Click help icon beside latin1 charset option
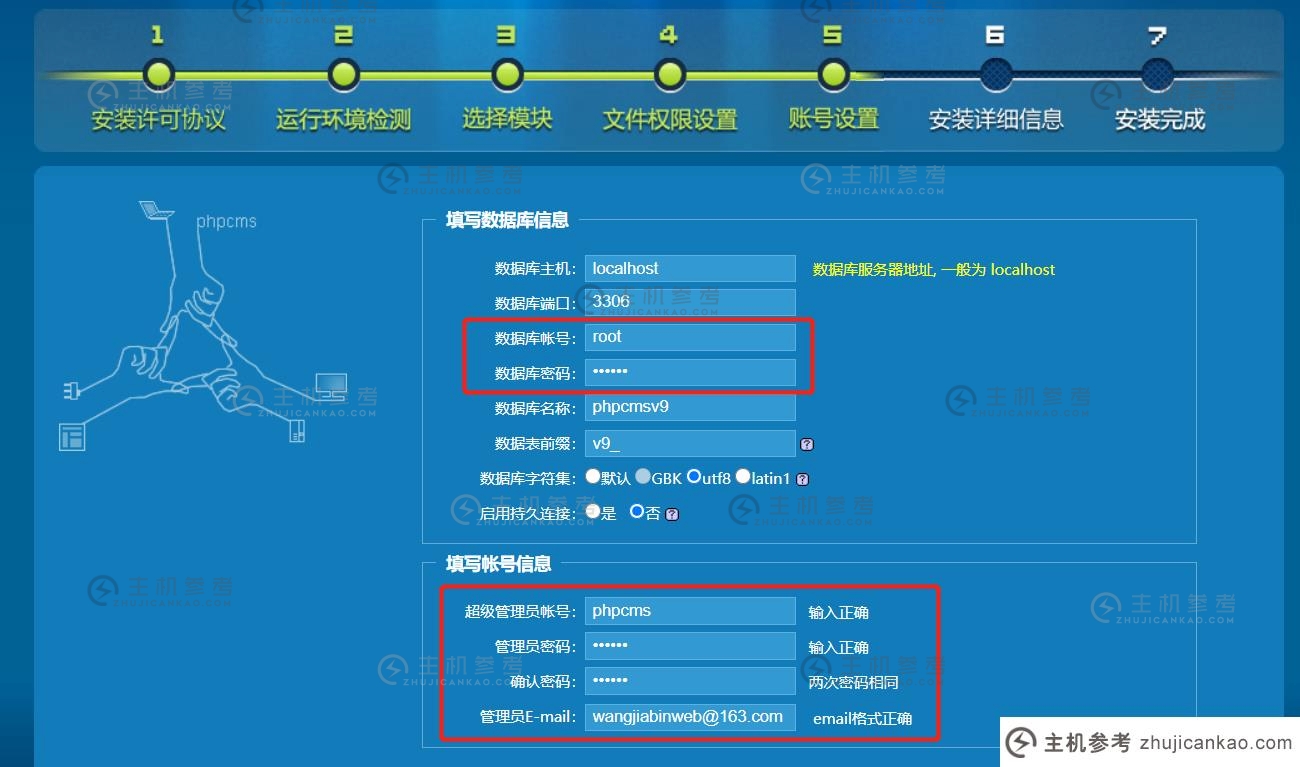This screenshot has width=1300, height=767. (802, 479)
